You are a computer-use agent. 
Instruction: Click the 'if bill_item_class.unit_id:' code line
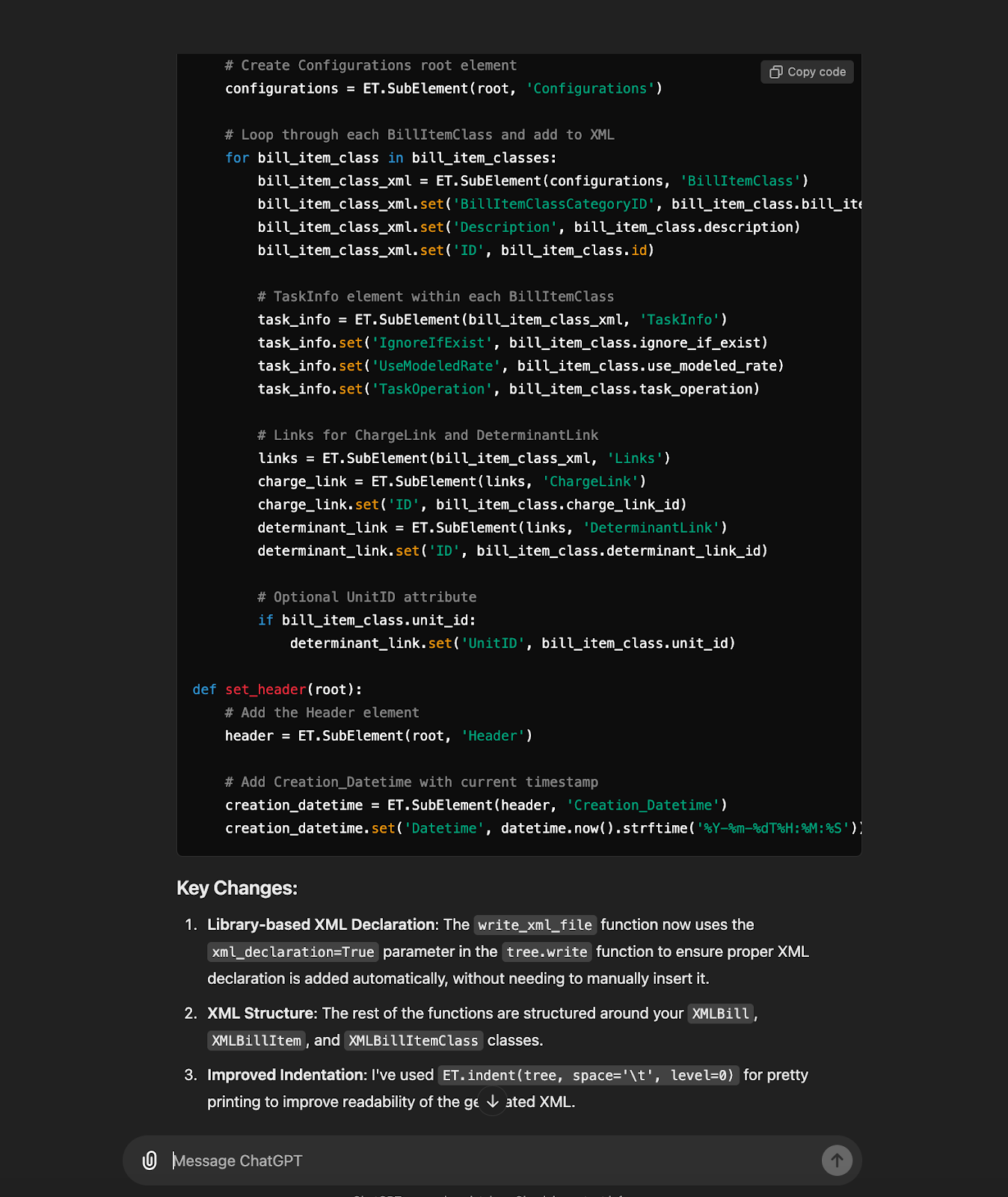[367, 620]
